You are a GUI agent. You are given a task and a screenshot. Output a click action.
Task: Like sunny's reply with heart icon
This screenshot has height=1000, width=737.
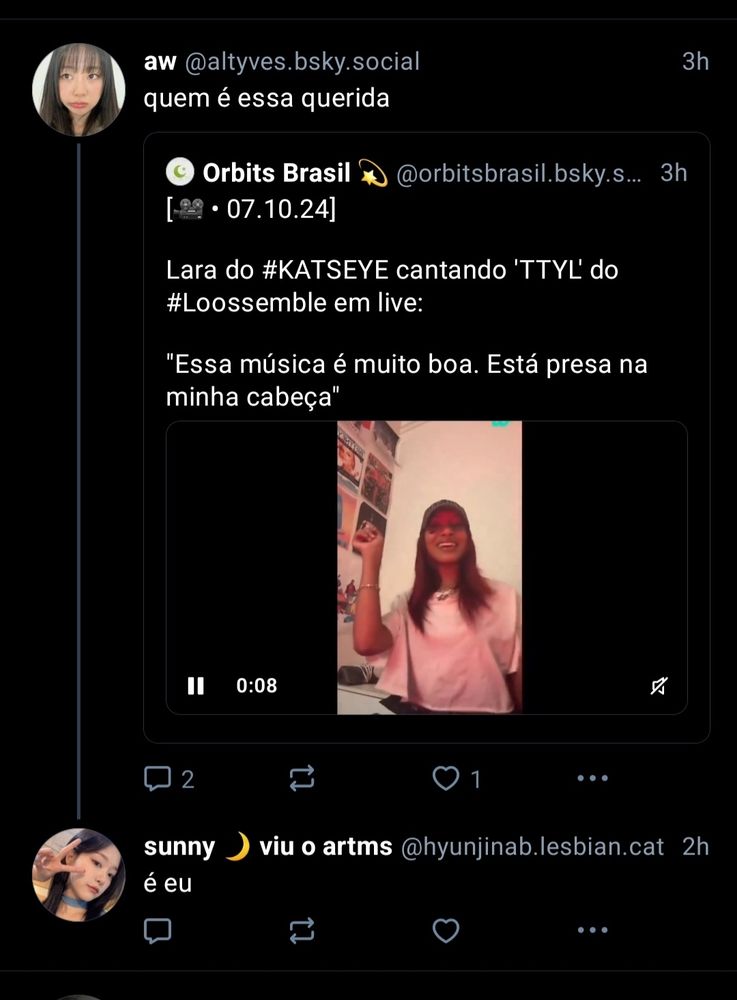click(x=446, y=930)
